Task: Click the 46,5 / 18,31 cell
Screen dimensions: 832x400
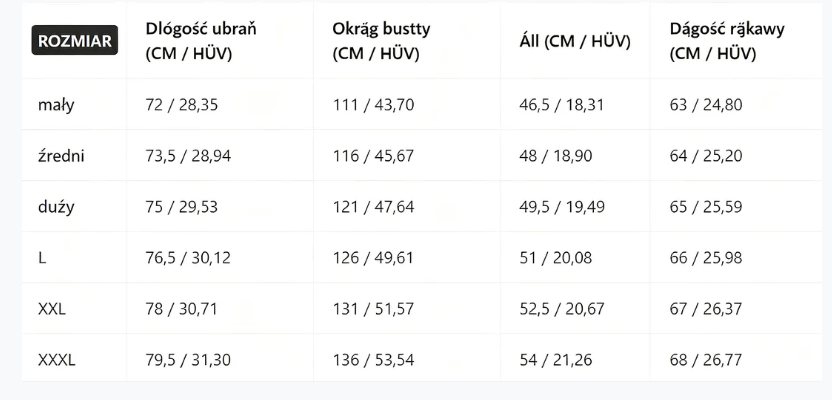Action: (x=562, y=104)
